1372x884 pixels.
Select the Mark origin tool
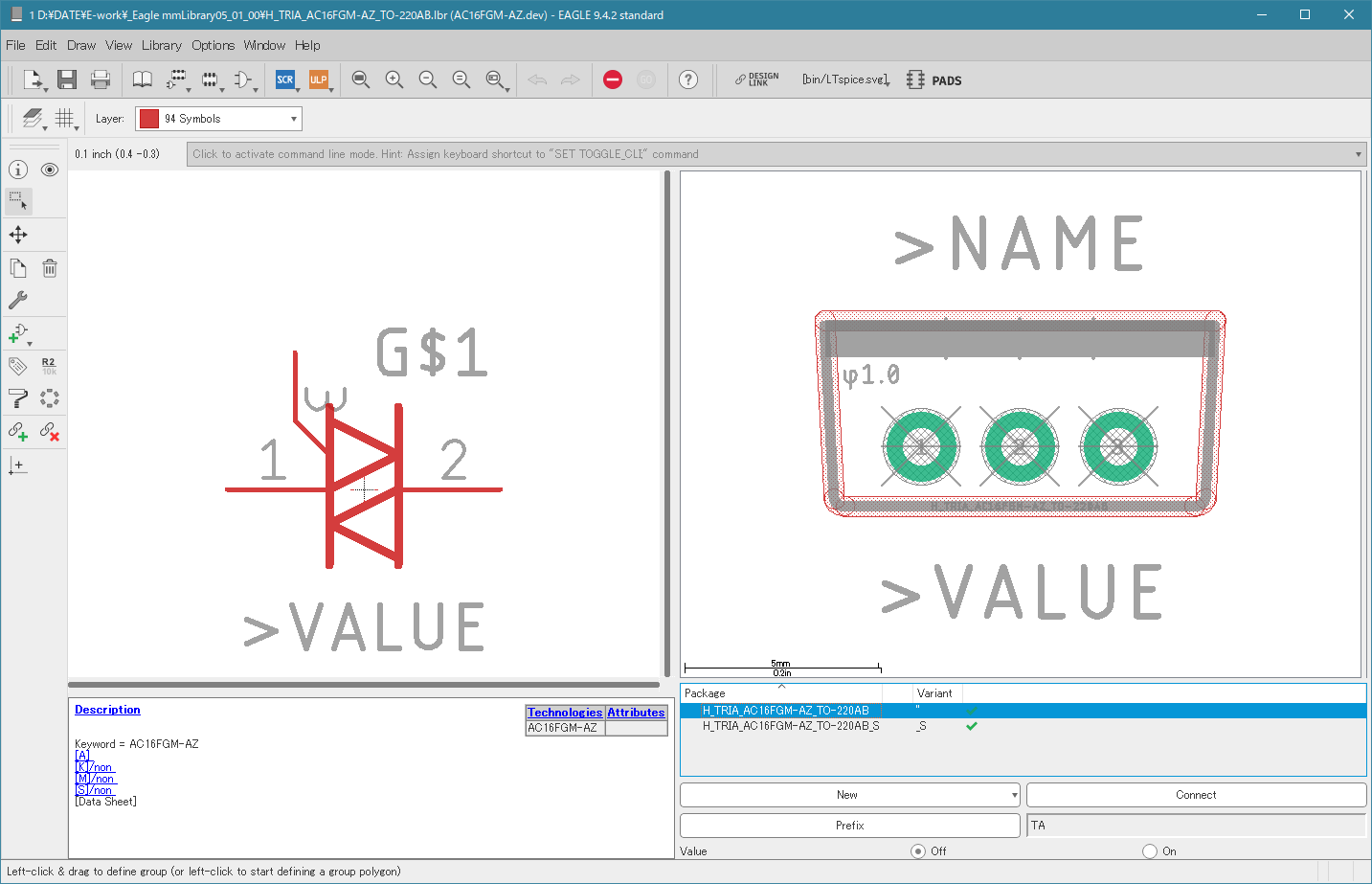[18, 465]
